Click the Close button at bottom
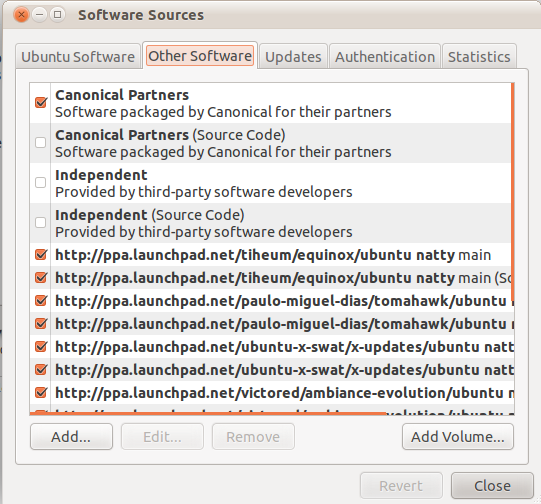Image resolution: width=541 pixels, height=504 pixels. click(492, 486)
